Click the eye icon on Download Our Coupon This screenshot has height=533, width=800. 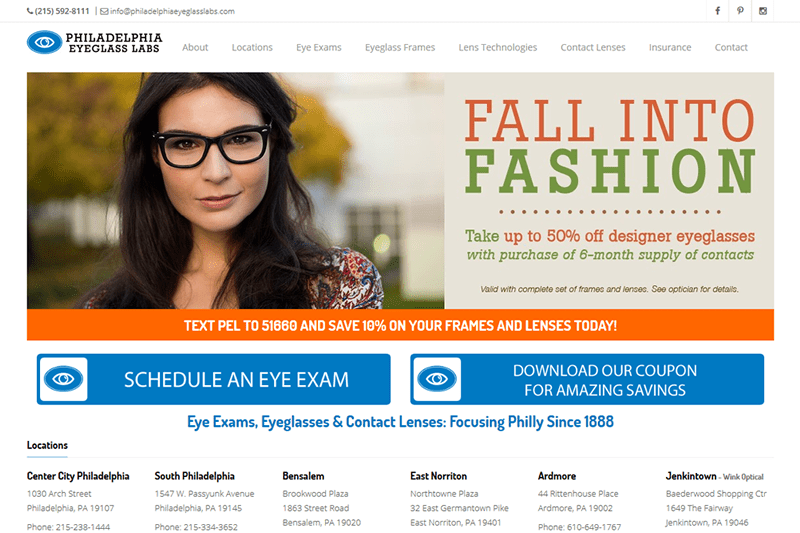437,379
